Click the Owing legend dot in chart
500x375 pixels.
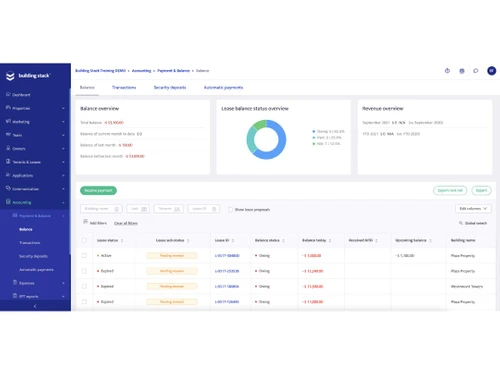314,131
